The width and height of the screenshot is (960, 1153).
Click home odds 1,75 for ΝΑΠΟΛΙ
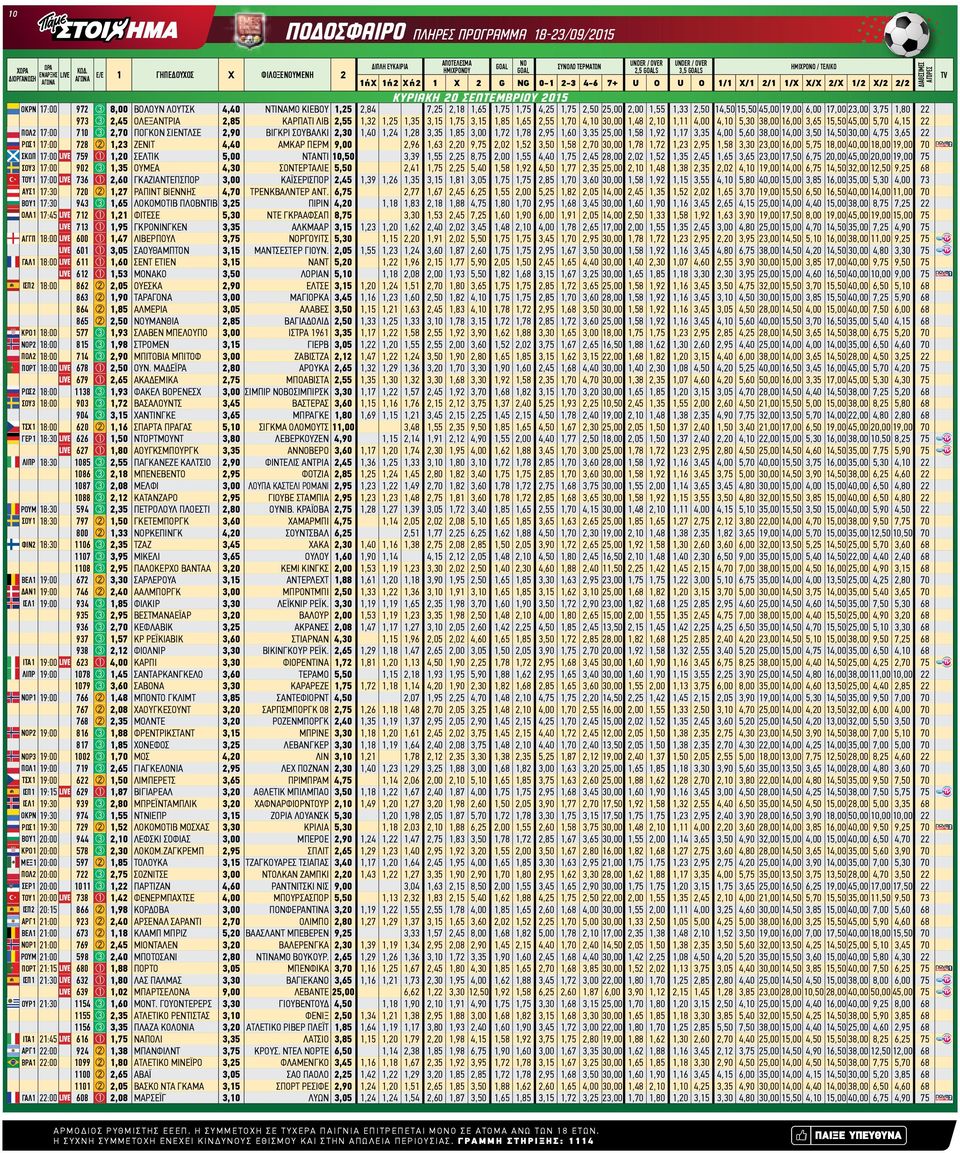click(x=118, y=1039)
